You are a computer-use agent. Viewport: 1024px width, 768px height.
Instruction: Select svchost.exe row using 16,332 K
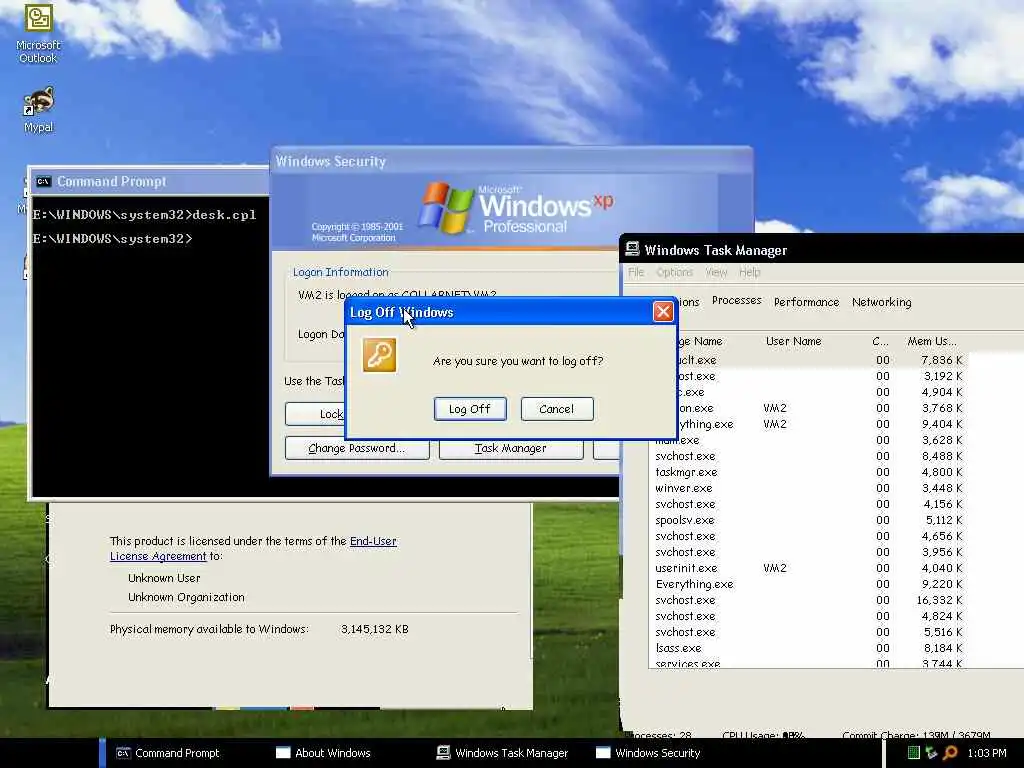tap(808, 600)
